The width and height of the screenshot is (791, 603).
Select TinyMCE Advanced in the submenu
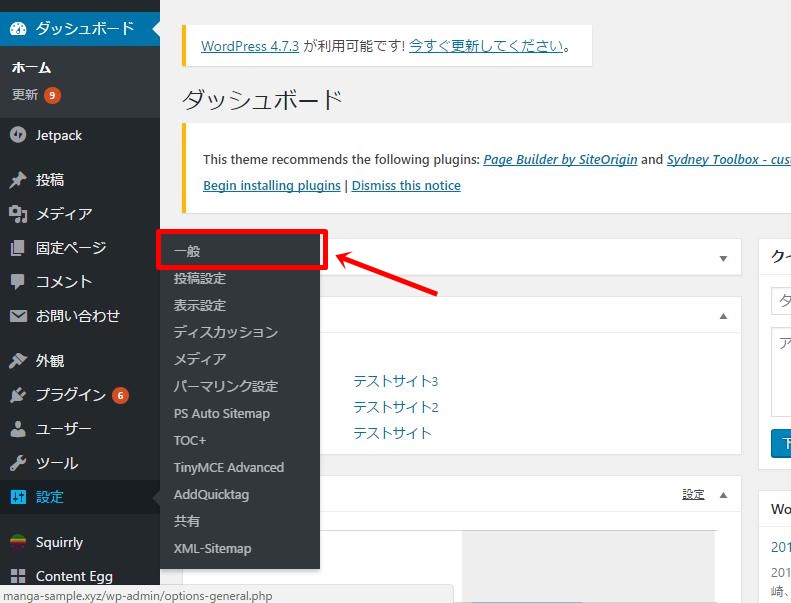[x=240, y=467]
